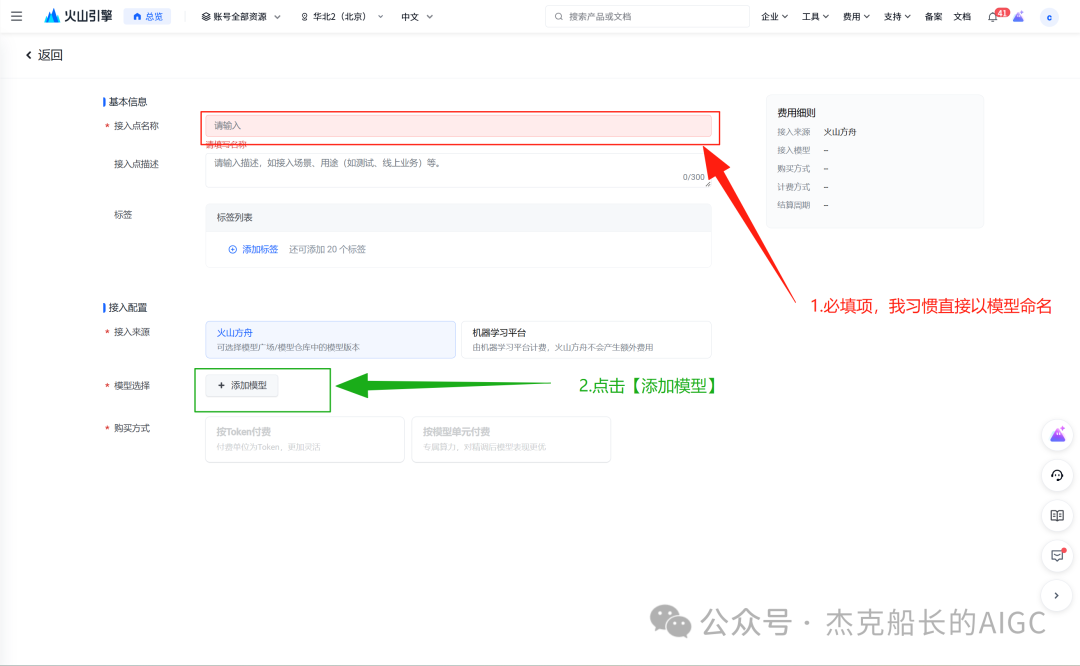Expand 账号全部资源 dropdown
The width and height of the screenshot is (1080, 666).
(x=241, y=17)
